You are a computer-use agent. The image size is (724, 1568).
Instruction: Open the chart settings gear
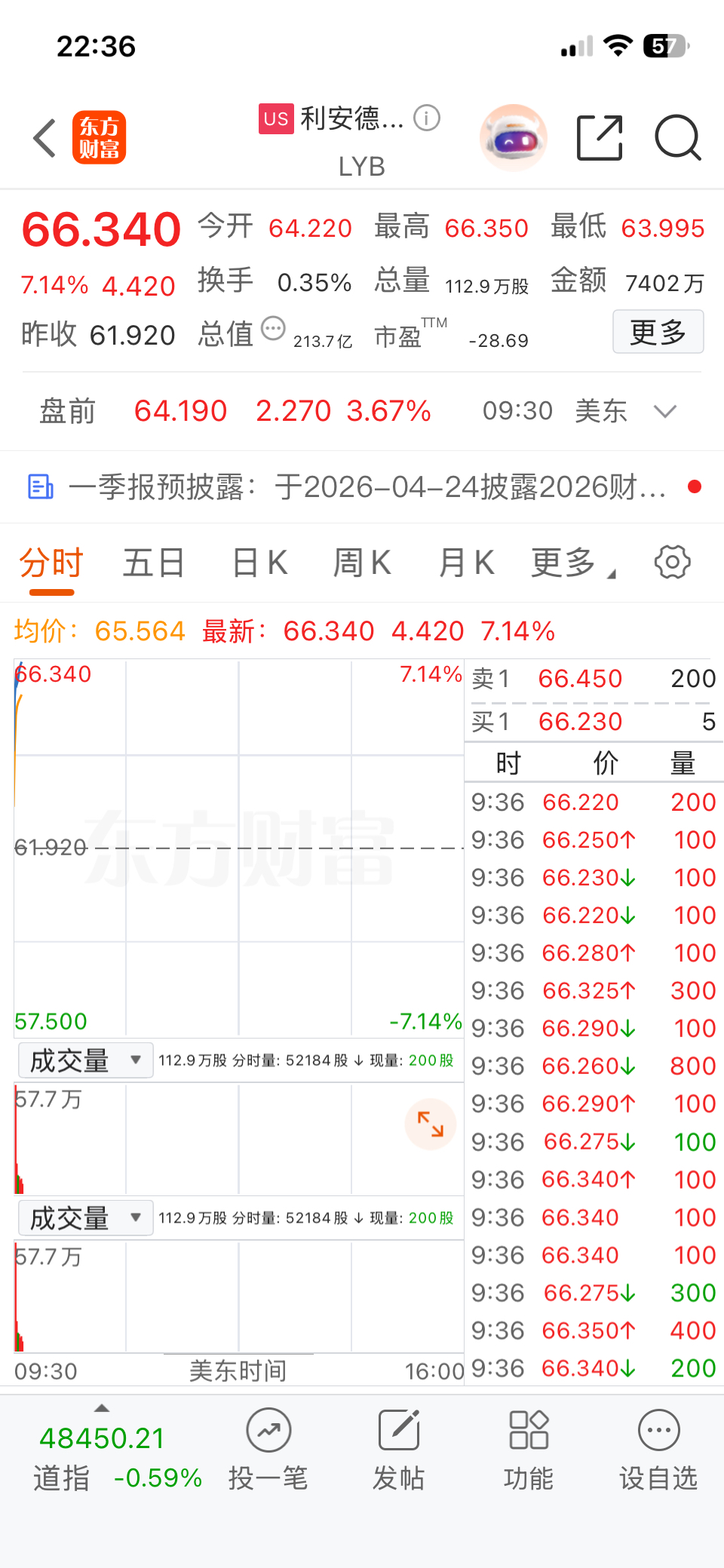pos(673,562)
